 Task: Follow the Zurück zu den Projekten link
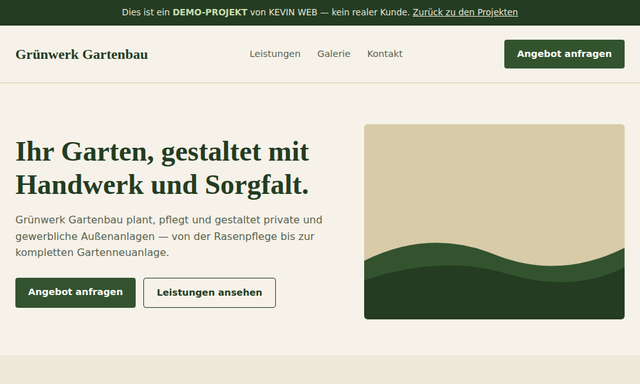tap(465, 12)
